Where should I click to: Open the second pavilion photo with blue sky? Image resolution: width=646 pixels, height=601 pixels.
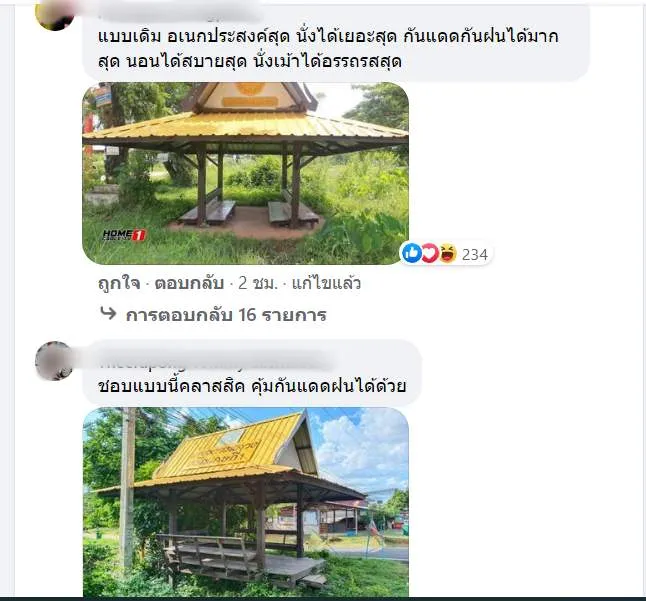coord(246,502)
